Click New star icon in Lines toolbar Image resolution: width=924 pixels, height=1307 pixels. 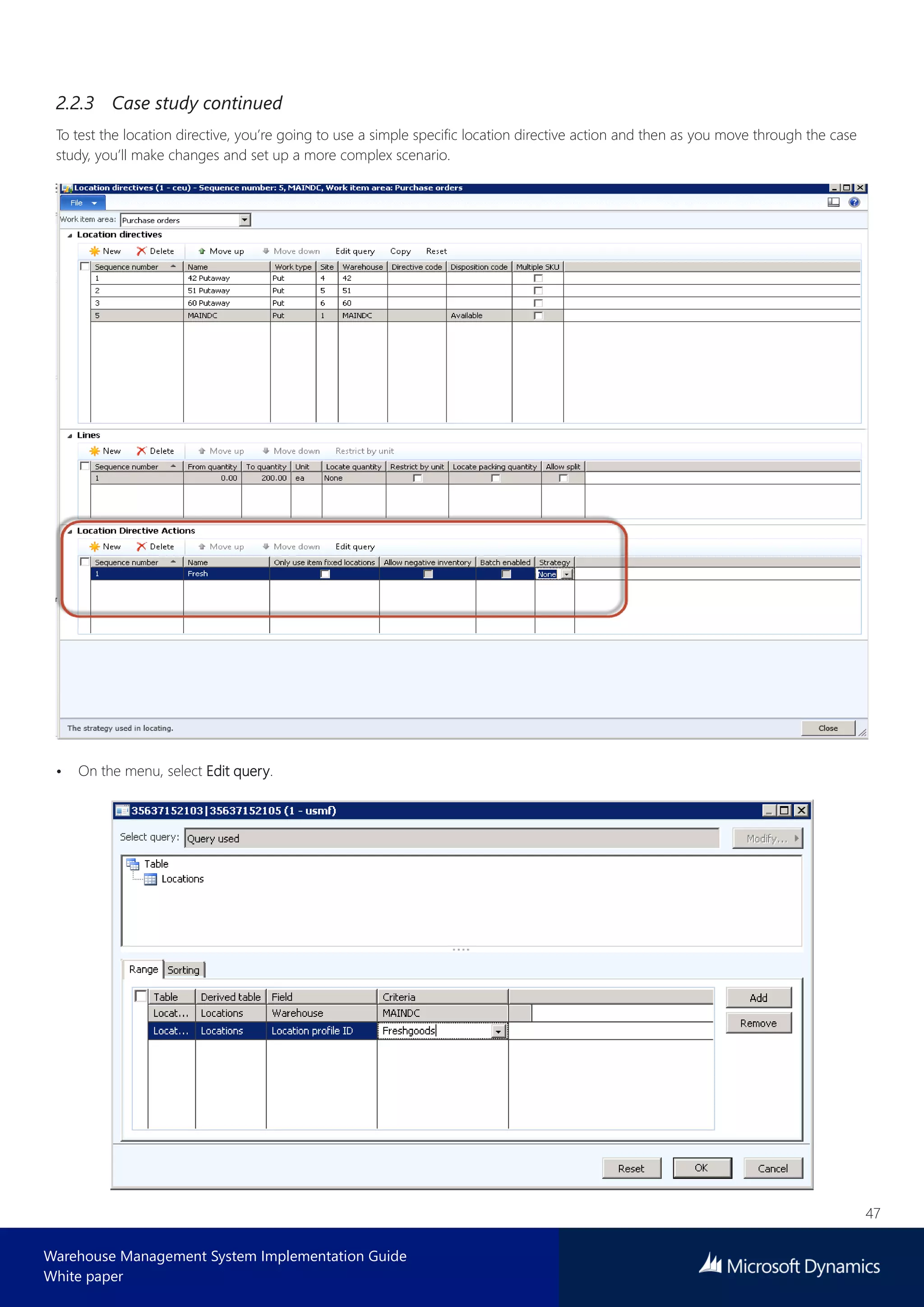94,451
